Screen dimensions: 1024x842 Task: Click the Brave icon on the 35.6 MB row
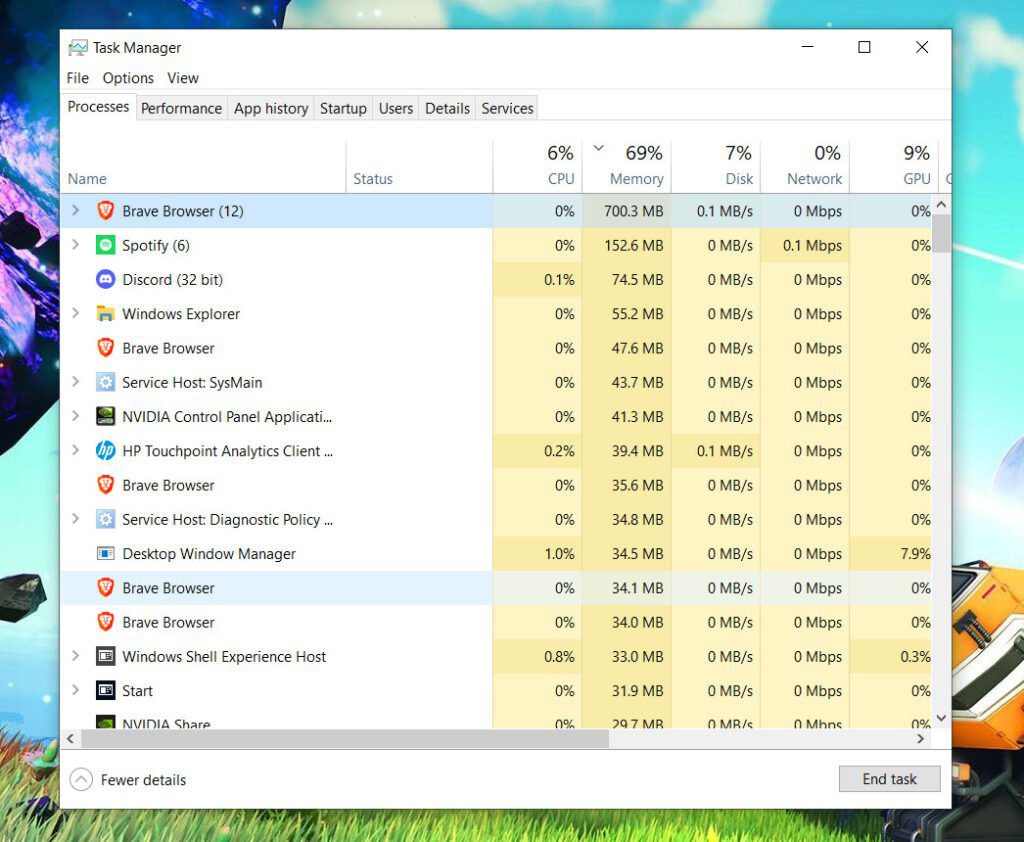coord(105,485)
